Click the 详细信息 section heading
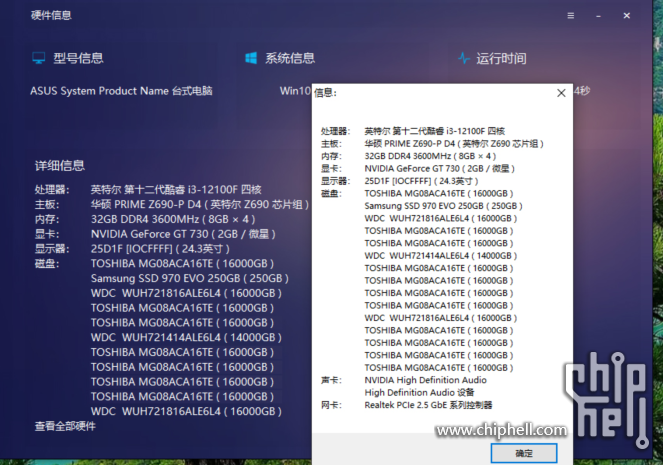Viewport: 663px width, 465px height. point(60,165)
